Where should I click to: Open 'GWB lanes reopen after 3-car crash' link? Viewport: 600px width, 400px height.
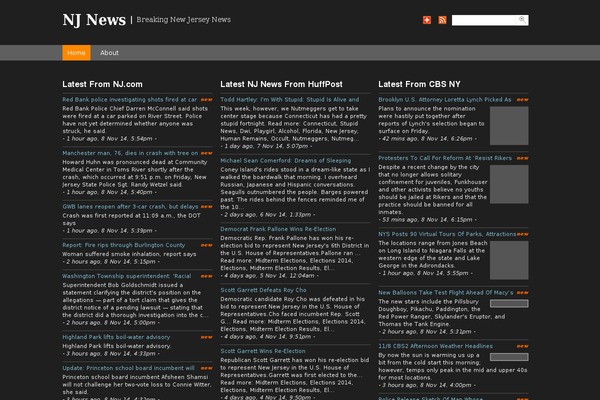click(x=130, y=207)
